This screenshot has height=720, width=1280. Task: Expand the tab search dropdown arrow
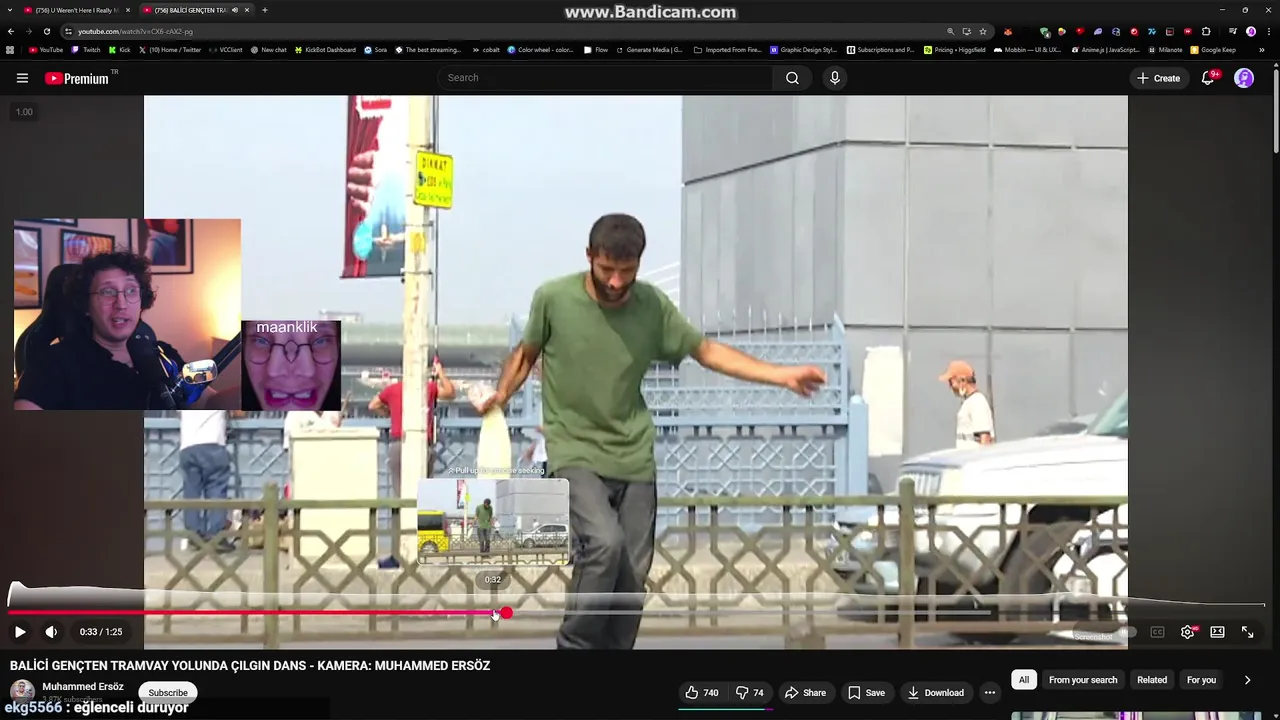click(x=10, y=10)
